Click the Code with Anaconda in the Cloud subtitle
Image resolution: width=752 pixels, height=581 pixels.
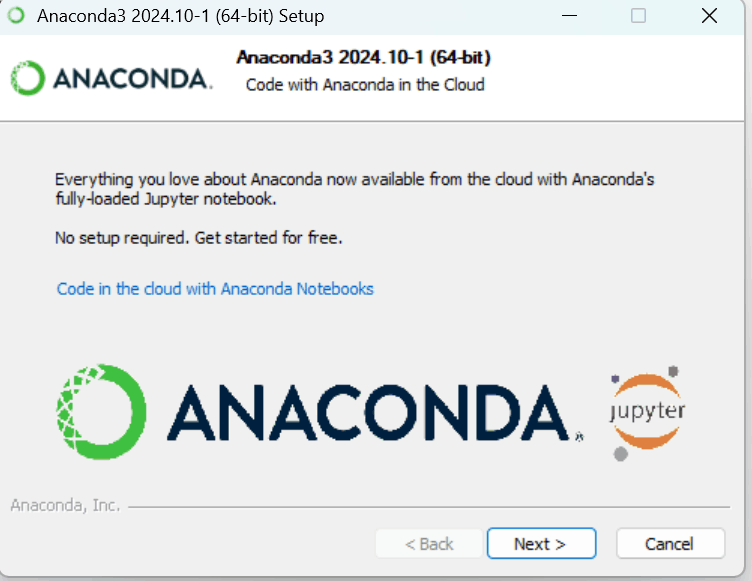click(x=365, y=85)
